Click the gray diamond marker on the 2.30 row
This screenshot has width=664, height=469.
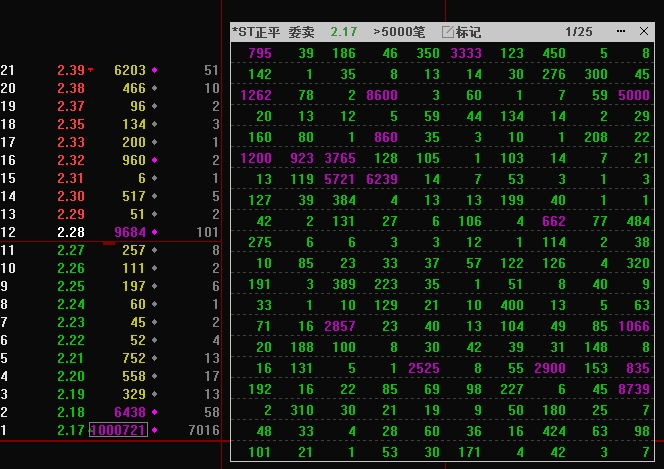coord(155,196)
